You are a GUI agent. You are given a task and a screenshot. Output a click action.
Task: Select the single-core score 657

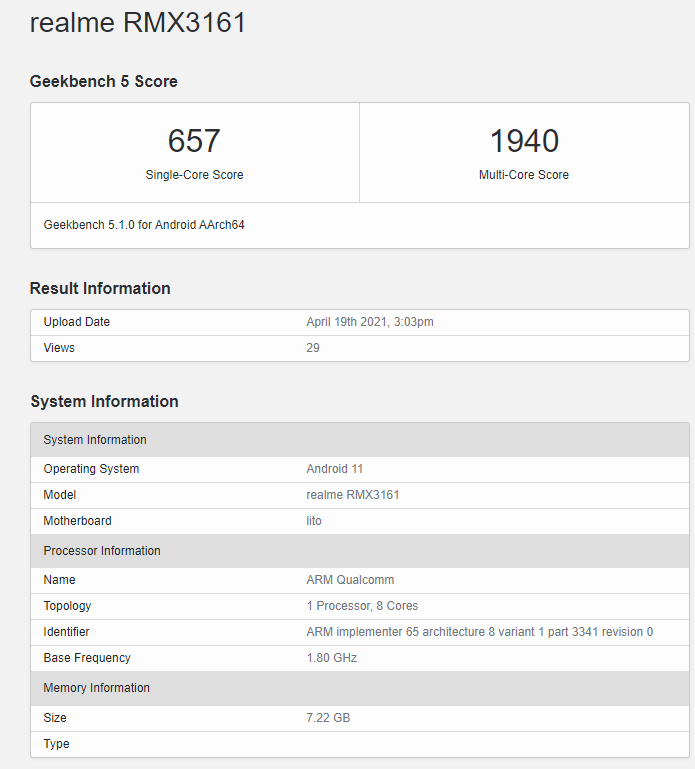pos(194,141)
